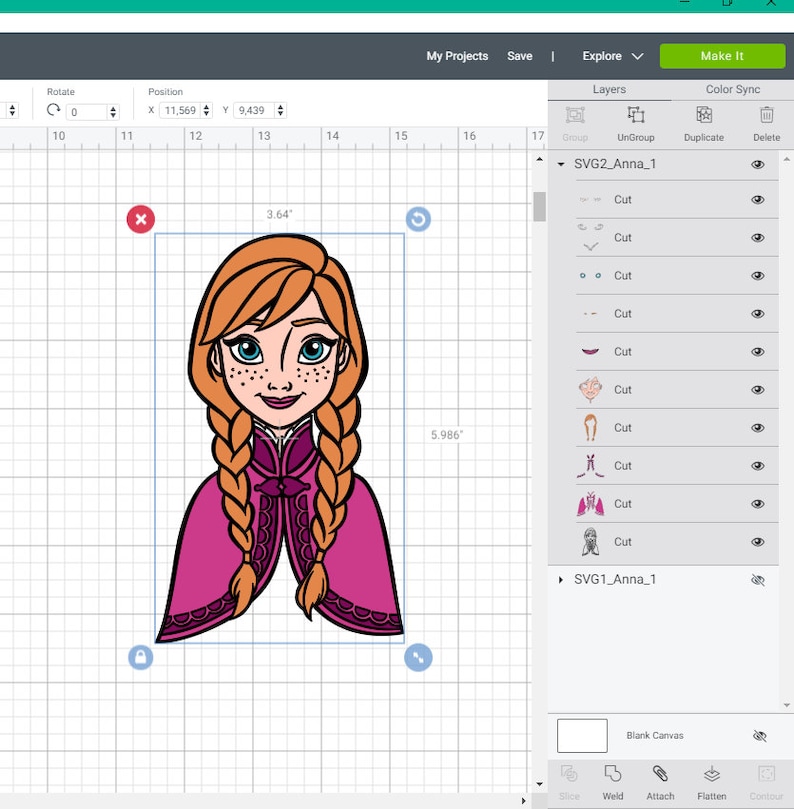Select the eyelashes layer thumbnail
The width and height of the screenshot is (794, 809).
point(590,199)
